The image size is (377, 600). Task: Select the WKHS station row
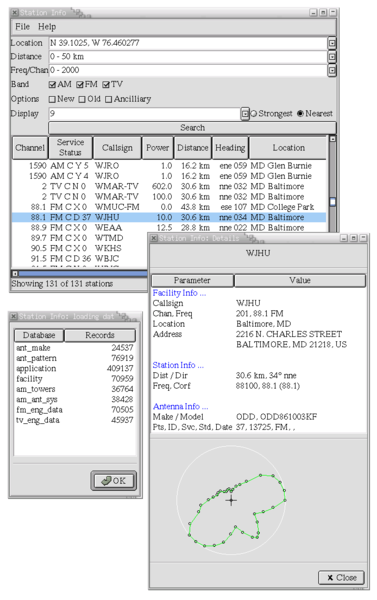point(80,248)
